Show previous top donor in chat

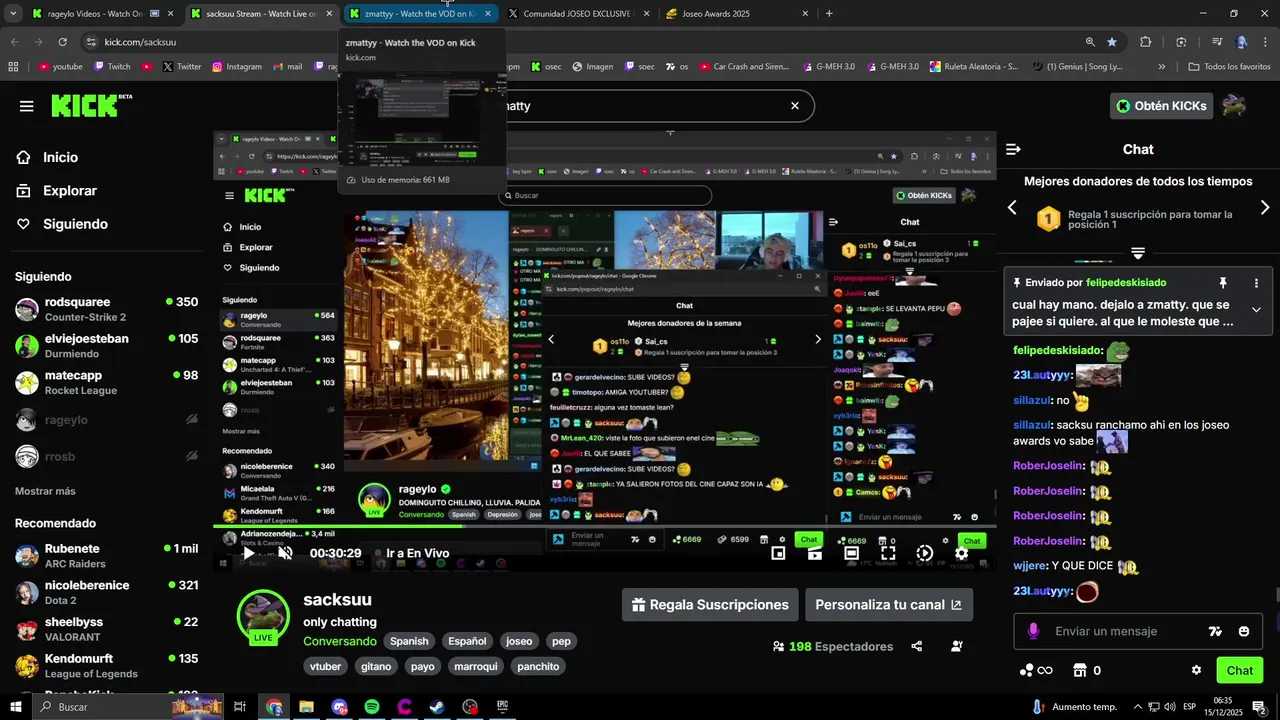(1012, 207)
